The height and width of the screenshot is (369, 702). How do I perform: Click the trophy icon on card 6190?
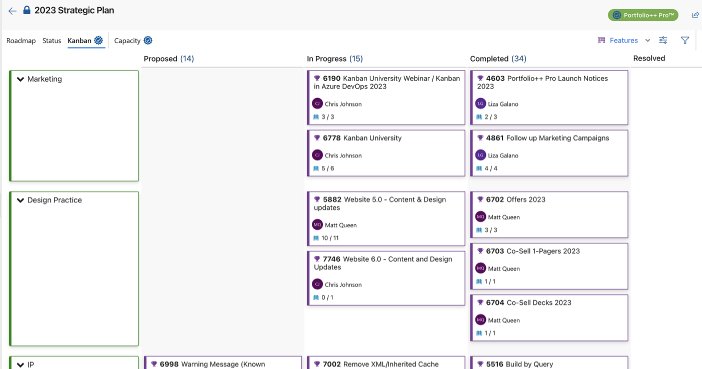point(317,78)
